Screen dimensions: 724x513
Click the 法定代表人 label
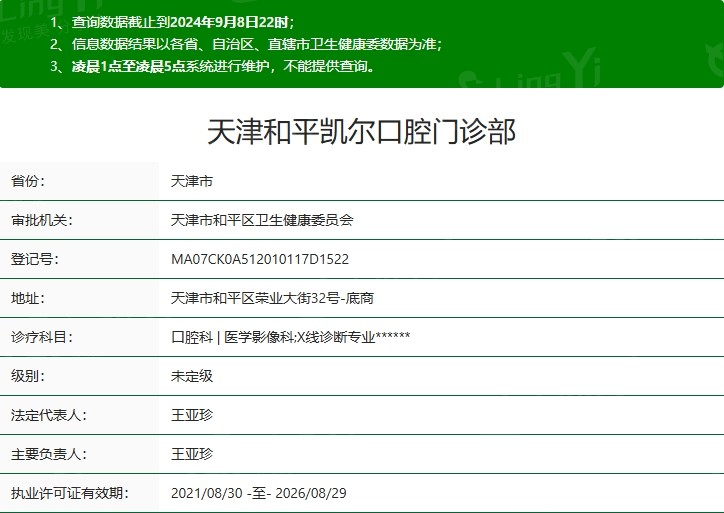[x=48, y=415]
